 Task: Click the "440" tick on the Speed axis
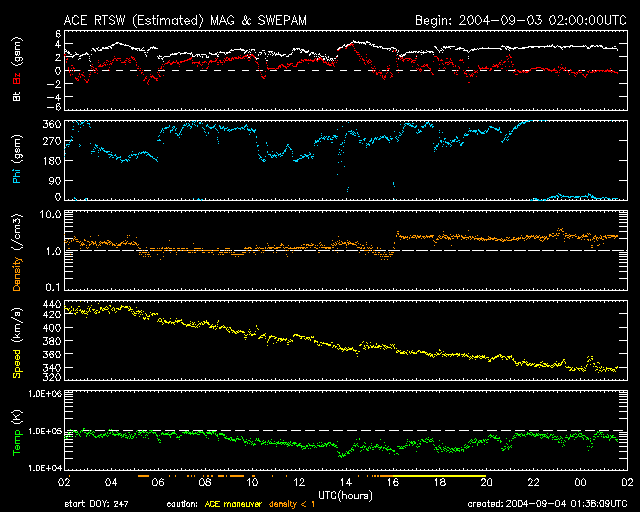pyautogui.click(x=52, y=305)
